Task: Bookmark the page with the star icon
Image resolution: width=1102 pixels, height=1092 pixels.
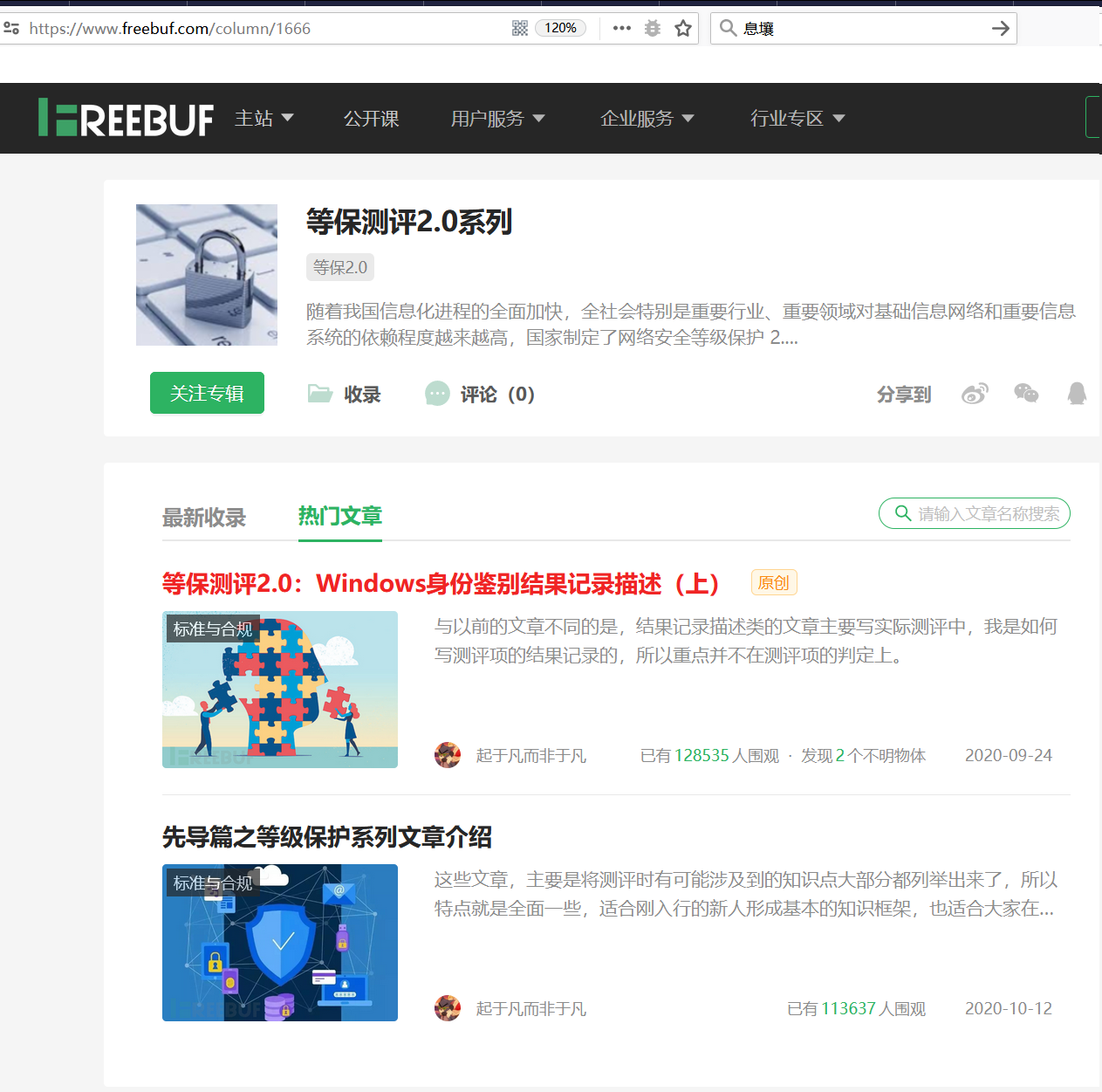Action: coord(683,28)
